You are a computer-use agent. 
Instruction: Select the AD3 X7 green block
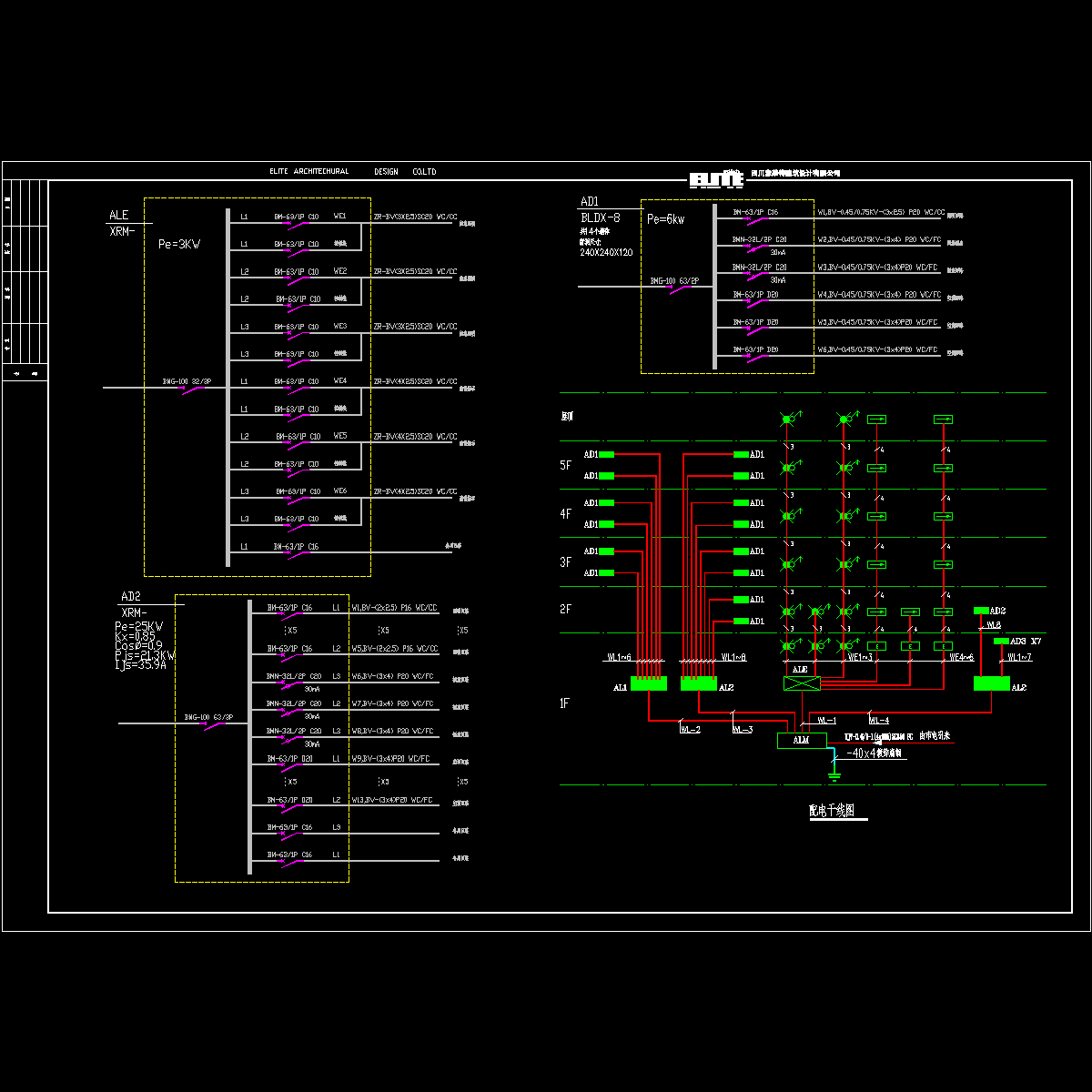(x=1001, y=642)
